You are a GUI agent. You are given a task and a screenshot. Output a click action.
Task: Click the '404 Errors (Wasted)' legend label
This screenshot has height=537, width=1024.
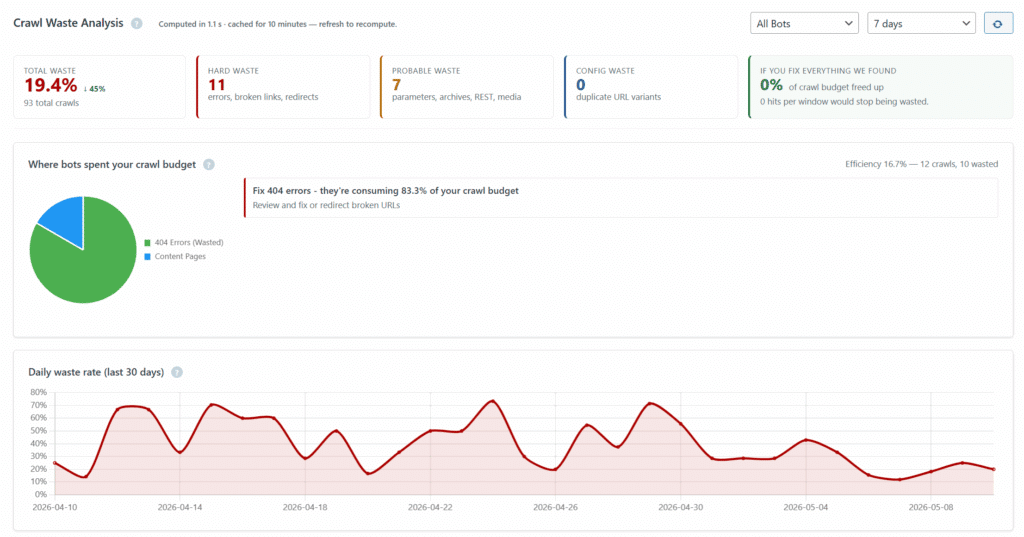189,242
